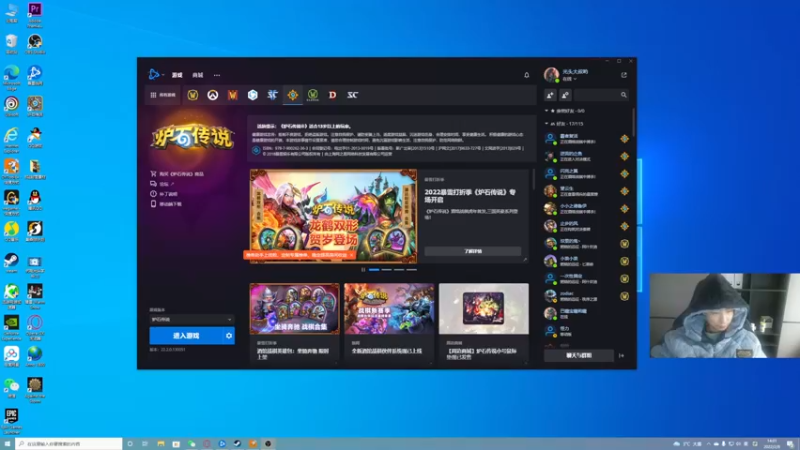Open the 龙鹤双形 banner image
The height and width of the screenshot is (450, 800).
tap(333, 216)
